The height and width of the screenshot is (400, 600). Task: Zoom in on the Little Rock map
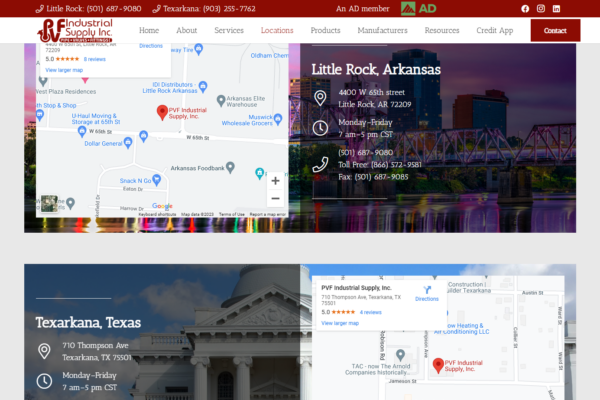[x=275, y=181]
